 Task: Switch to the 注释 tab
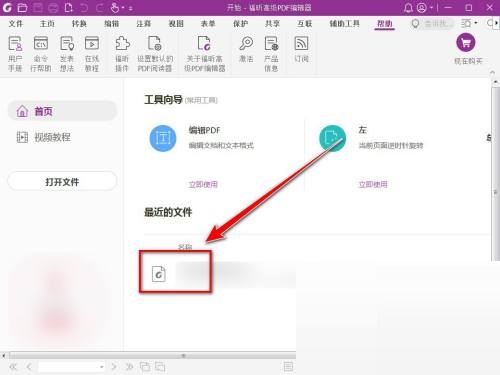coord(144,24)
